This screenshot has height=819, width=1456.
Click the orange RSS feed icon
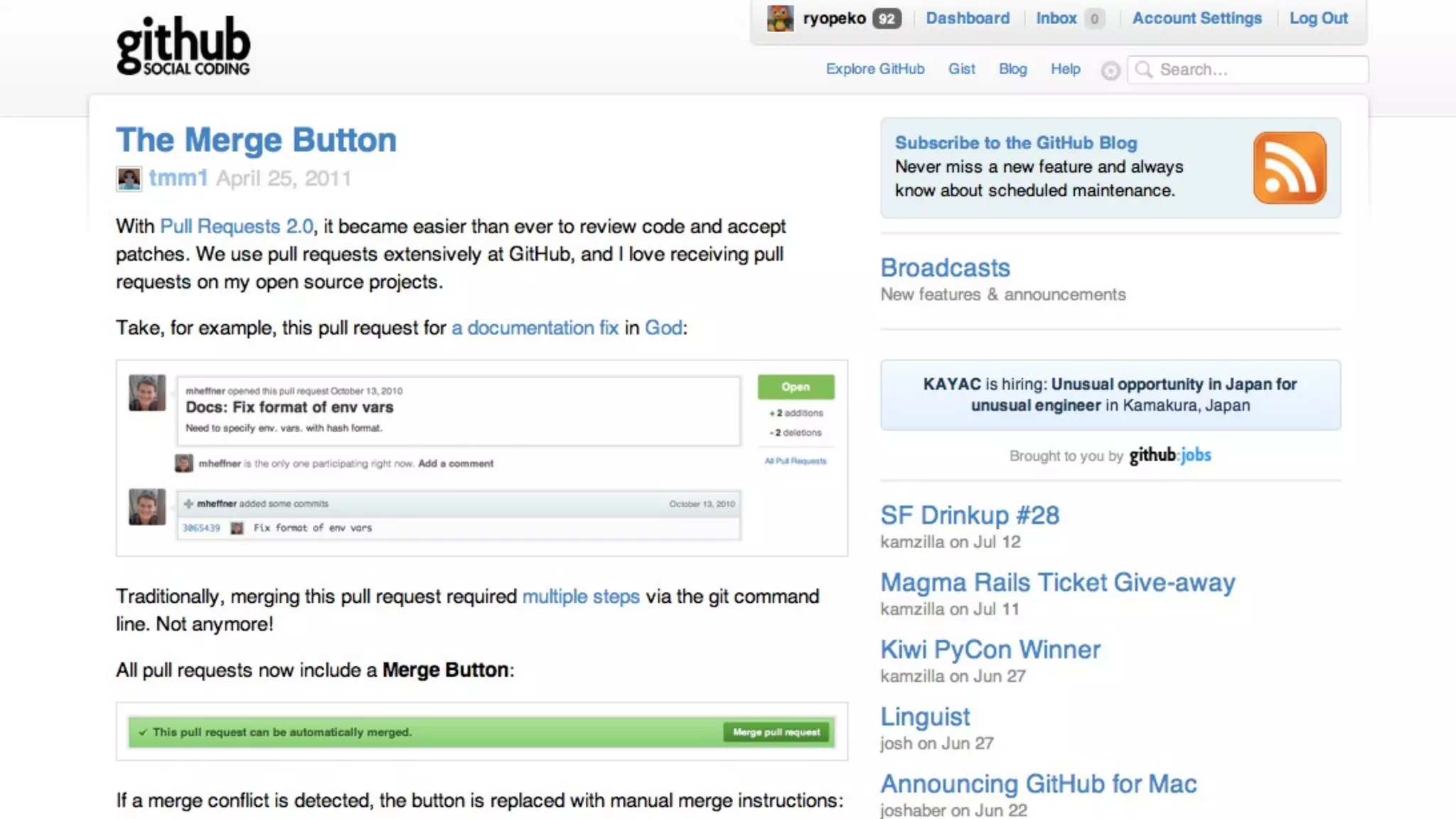1289,168
